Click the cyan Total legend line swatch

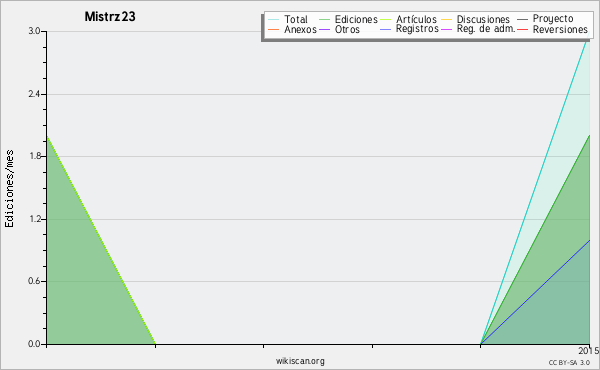[x=274, y=19]
